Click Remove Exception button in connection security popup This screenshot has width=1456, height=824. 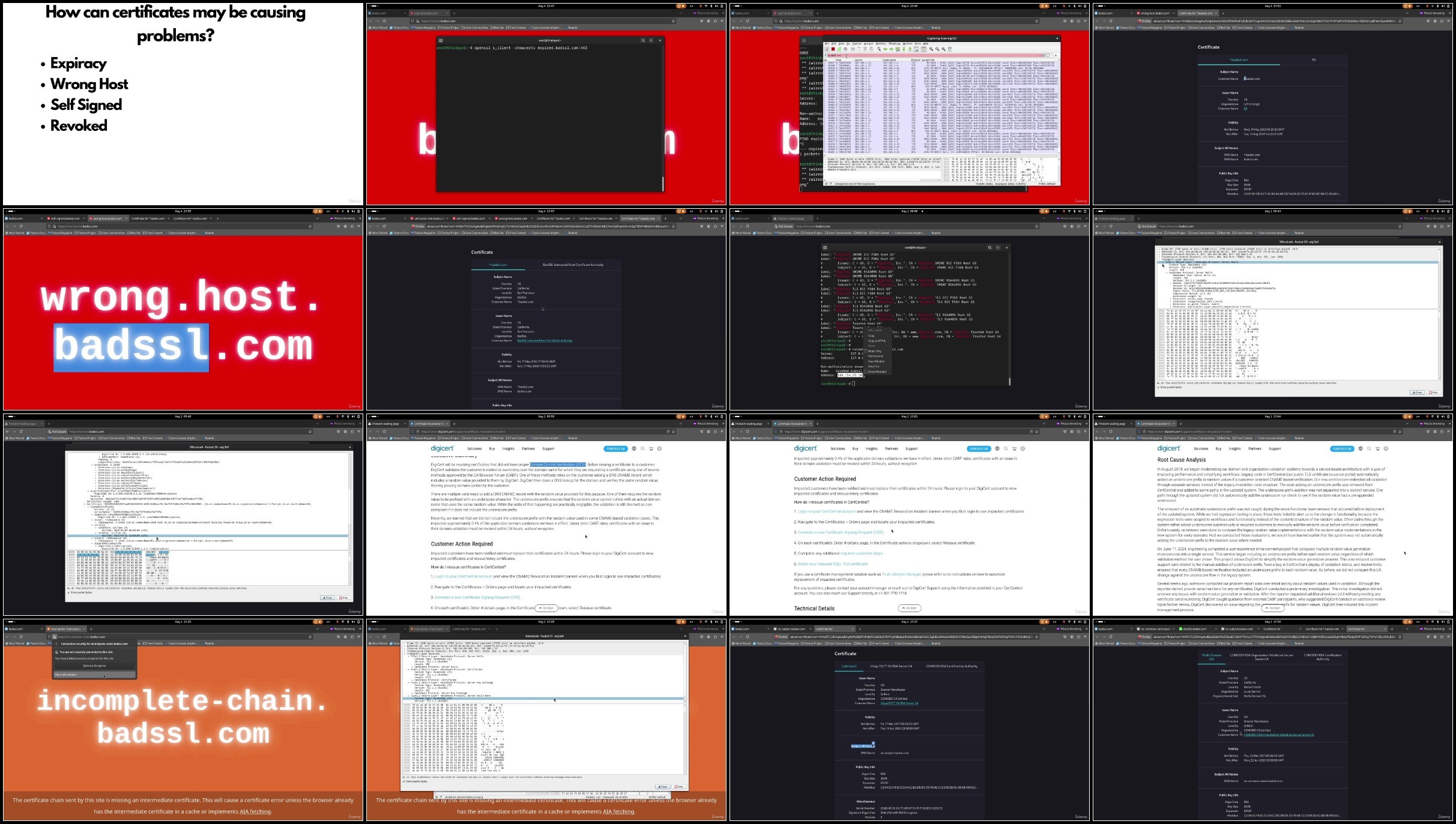tap(94, 666)
